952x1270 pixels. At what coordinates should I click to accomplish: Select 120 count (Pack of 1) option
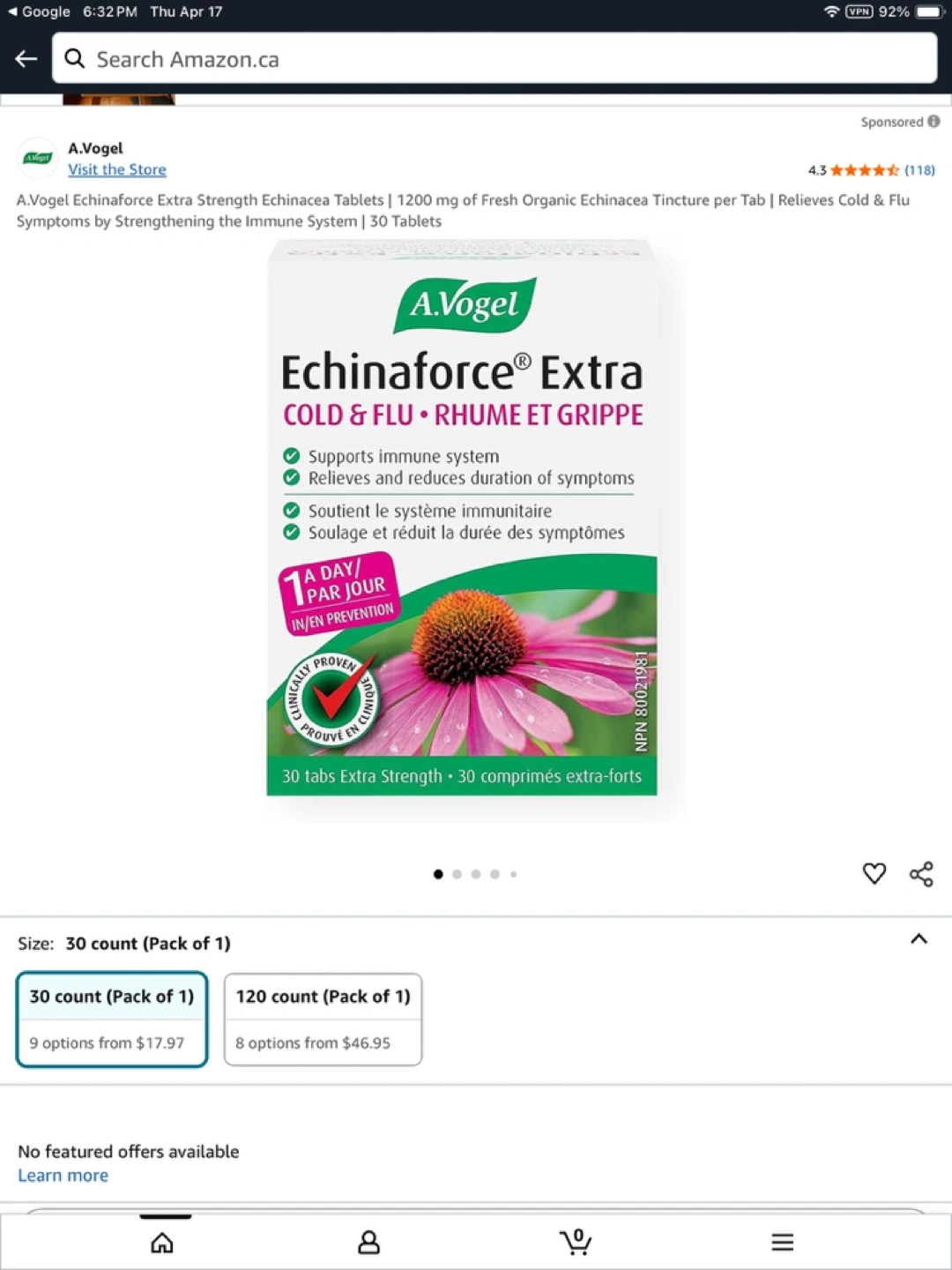[323, 1020]
